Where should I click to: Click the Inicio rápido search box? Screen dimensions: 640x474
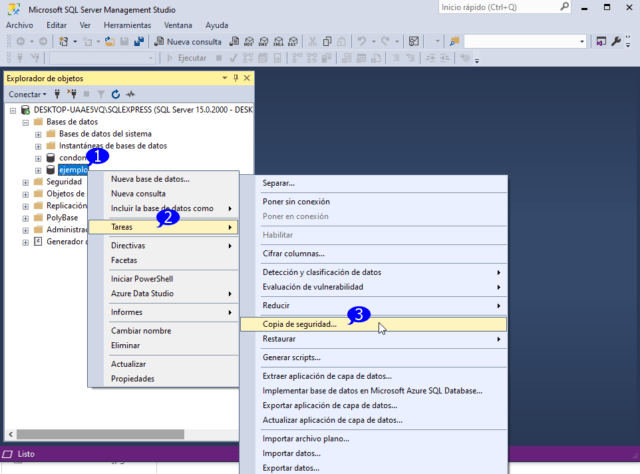tap(500, 7)
